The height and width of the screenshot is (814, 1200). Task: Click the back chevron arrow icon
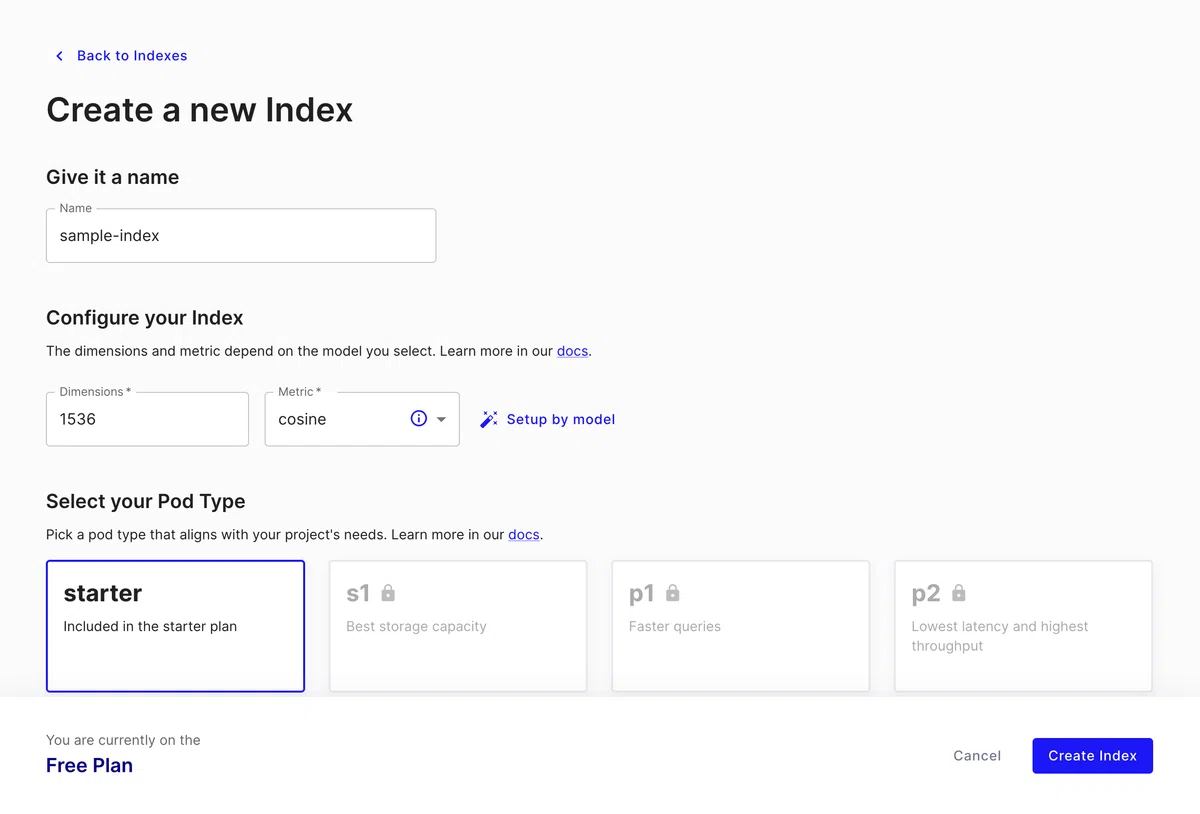[x=59, y=56]
